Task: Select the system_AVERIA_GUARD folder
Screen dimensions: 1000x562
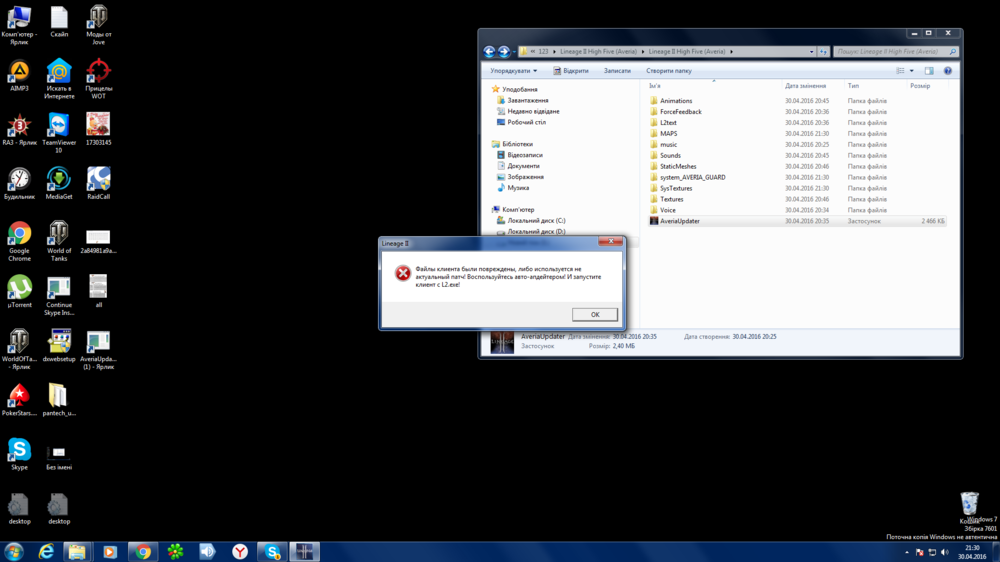Action: point(692,177)
